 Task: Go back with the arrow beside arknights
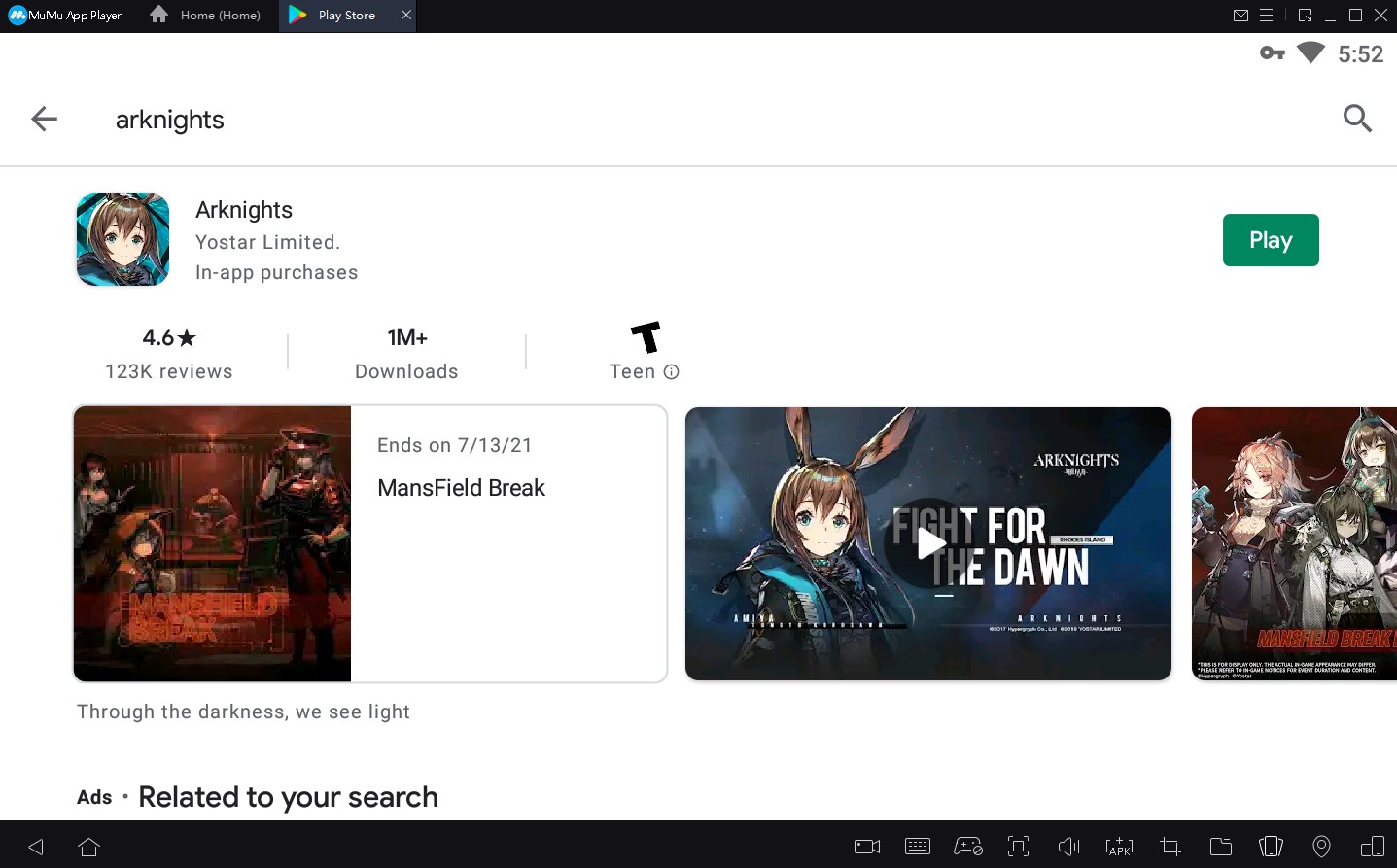coord(45,119)
